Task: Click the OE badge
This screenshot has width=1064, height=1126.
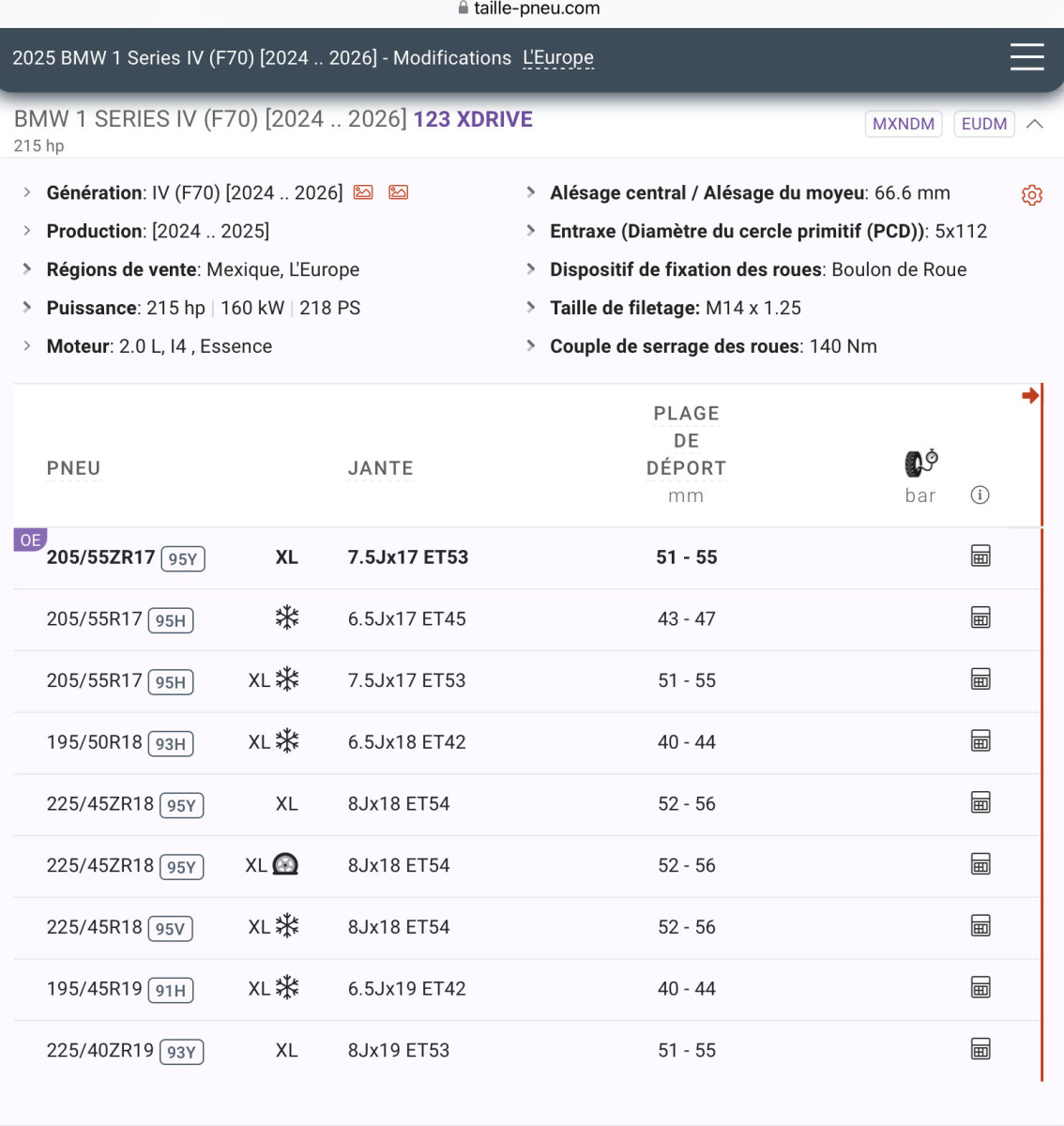Action: [30, 540]
